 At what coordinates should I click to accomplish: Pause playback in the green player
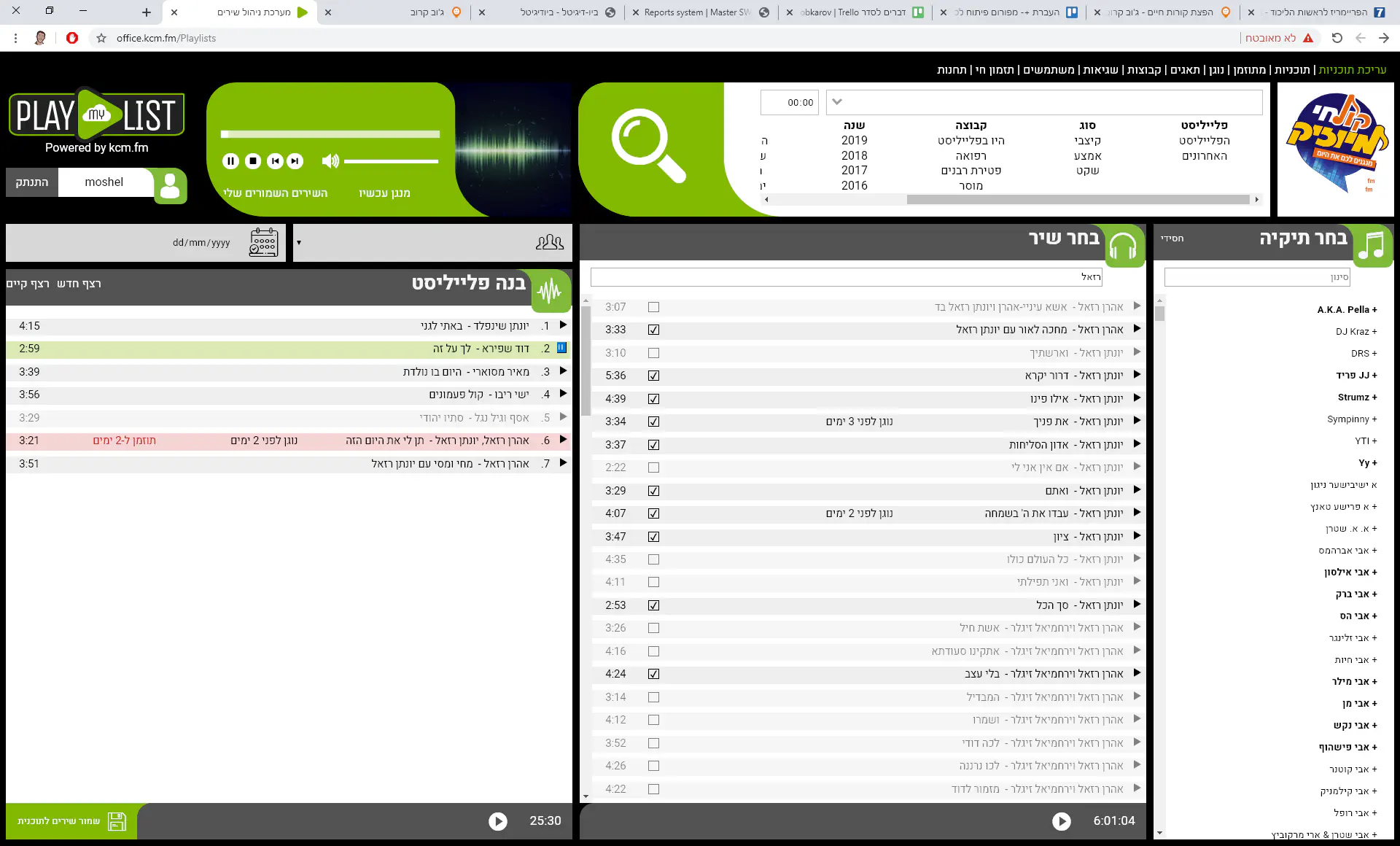point(230,161)
